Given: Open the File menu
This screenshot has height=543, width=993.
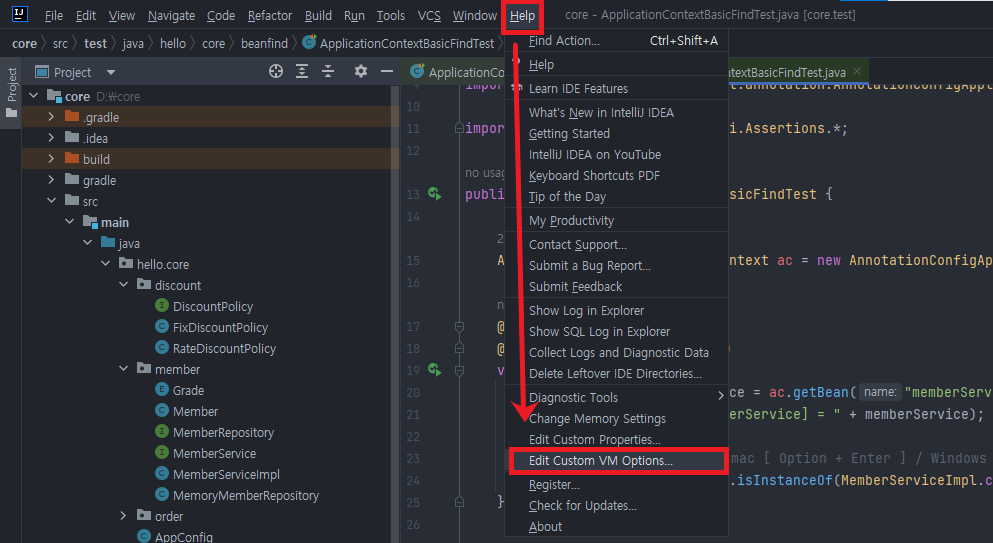Looking at the screenshot, I should point(54,15).
